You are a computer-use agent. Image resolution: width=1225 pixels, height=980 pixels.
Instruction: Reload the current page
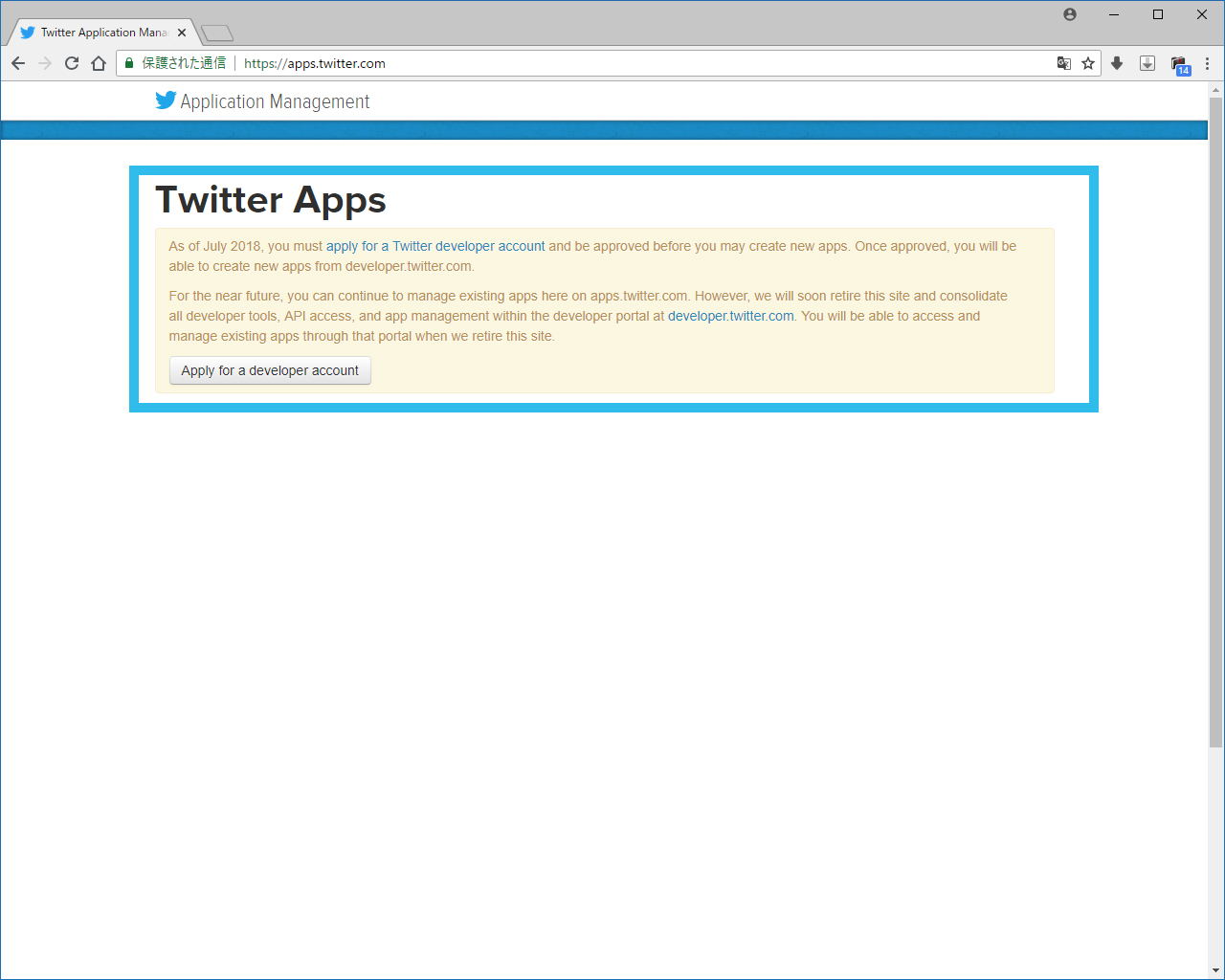click(72, 63)
